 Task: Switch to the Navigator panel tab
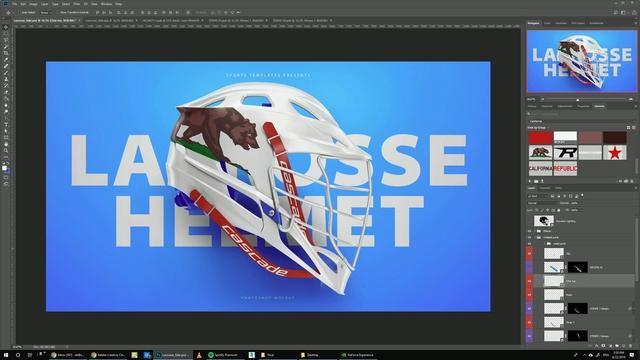(533, 23)
